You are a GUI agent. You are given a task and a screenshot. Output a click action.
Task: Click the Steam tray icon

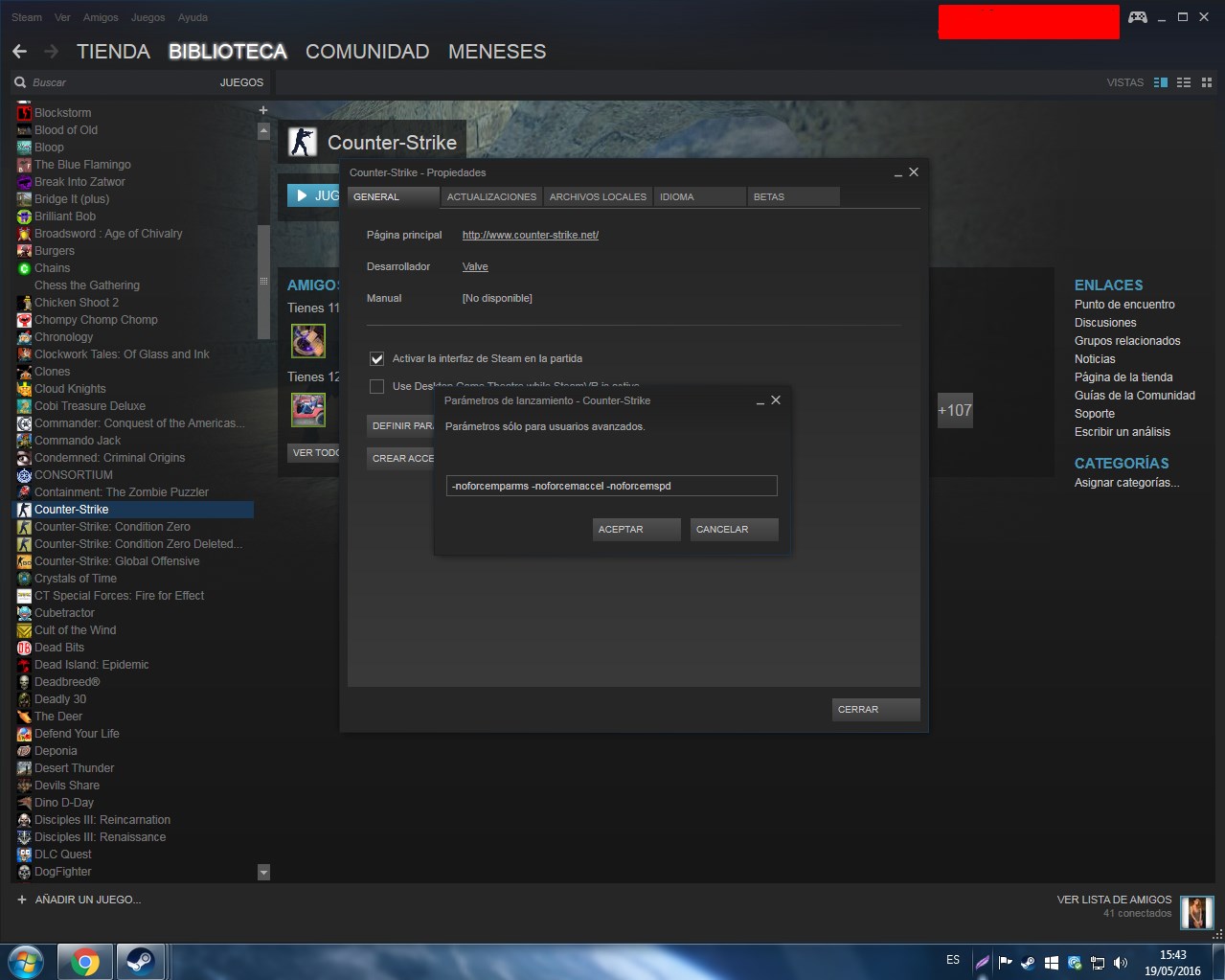coord(1028,963)
